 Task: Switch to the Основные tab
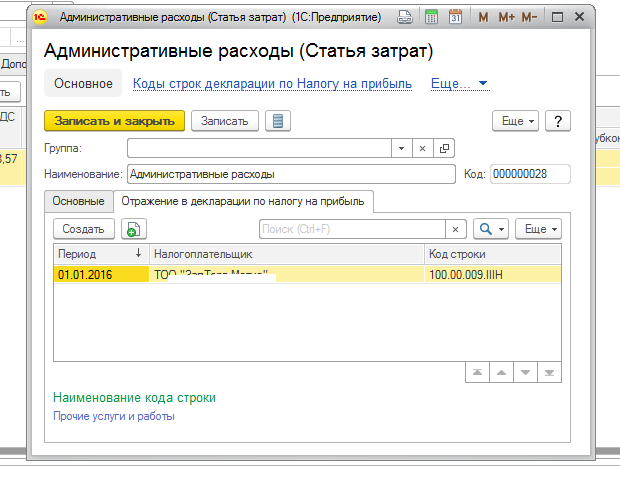point(78,201)
